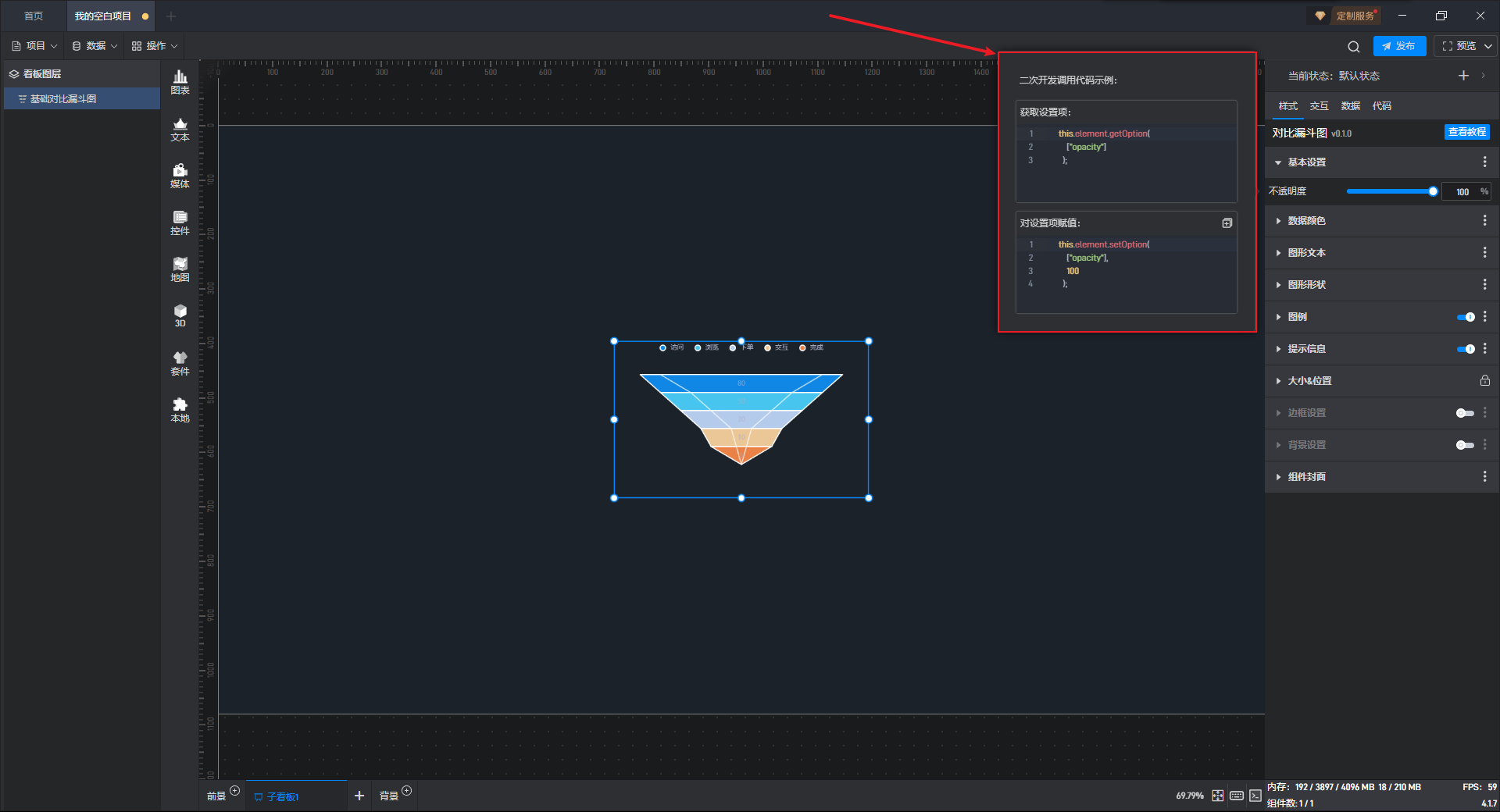Click the 不透明度 opacity slider handle

pos(1433,191)
